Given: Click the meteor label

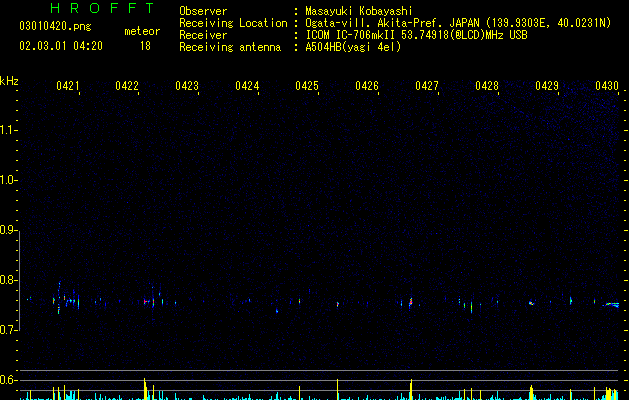Looking at the screenshot, I should [142, 31].
